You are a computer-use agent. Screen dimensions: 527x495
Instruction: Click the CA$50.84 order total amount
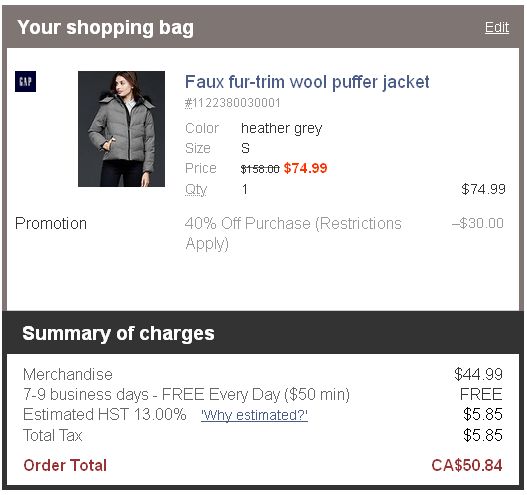(467, 465)
